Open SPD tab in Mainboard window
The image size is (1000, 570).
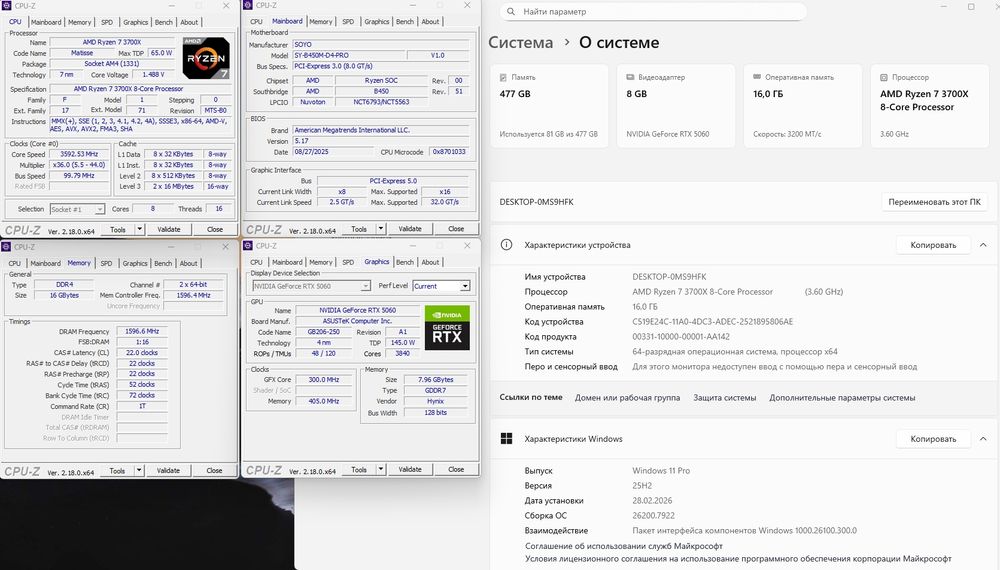[348, 22]
